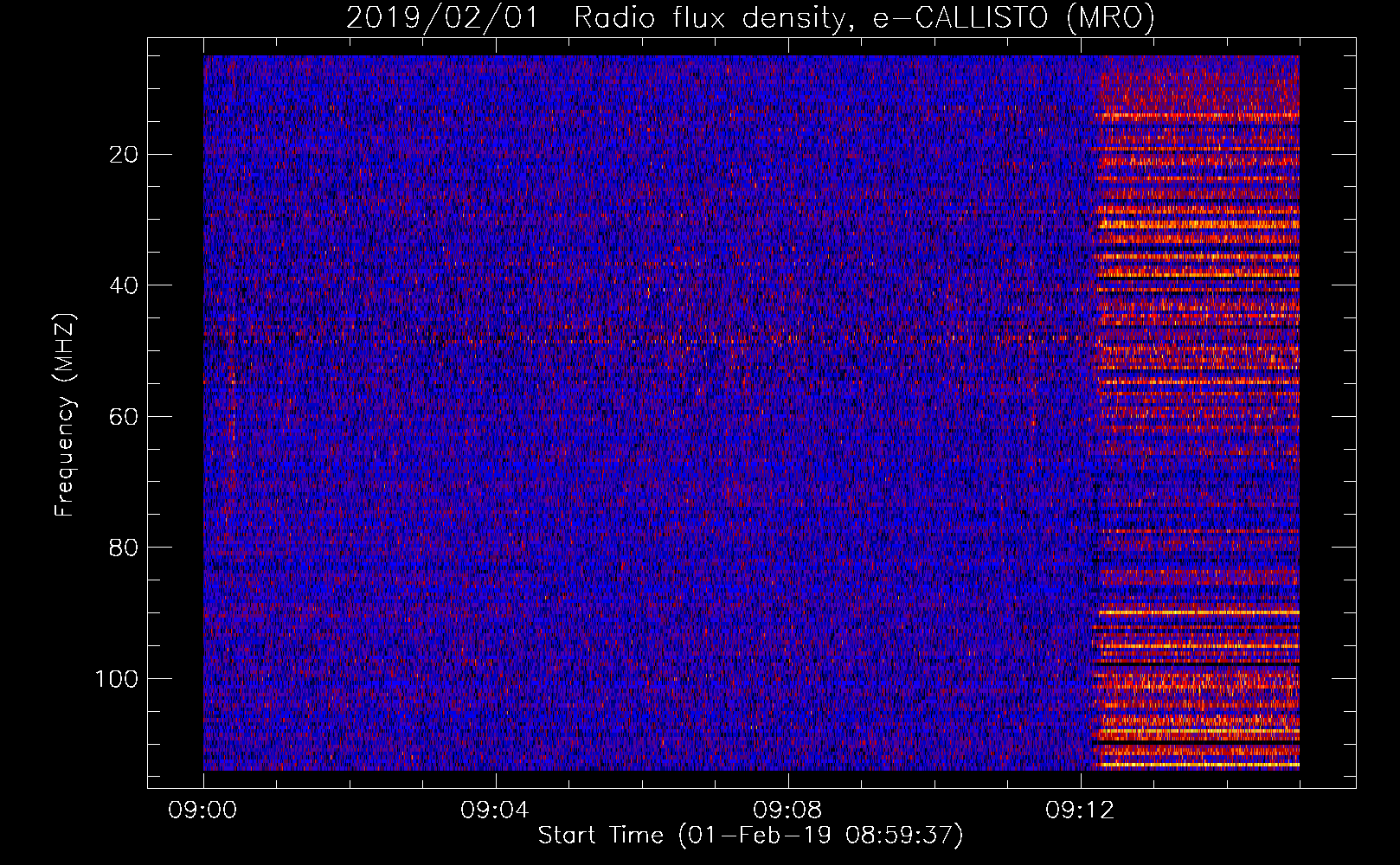
Task: Click the "Start Time (01-Feb-19 08:59:37)" axis label
Action: coord(750,836)
